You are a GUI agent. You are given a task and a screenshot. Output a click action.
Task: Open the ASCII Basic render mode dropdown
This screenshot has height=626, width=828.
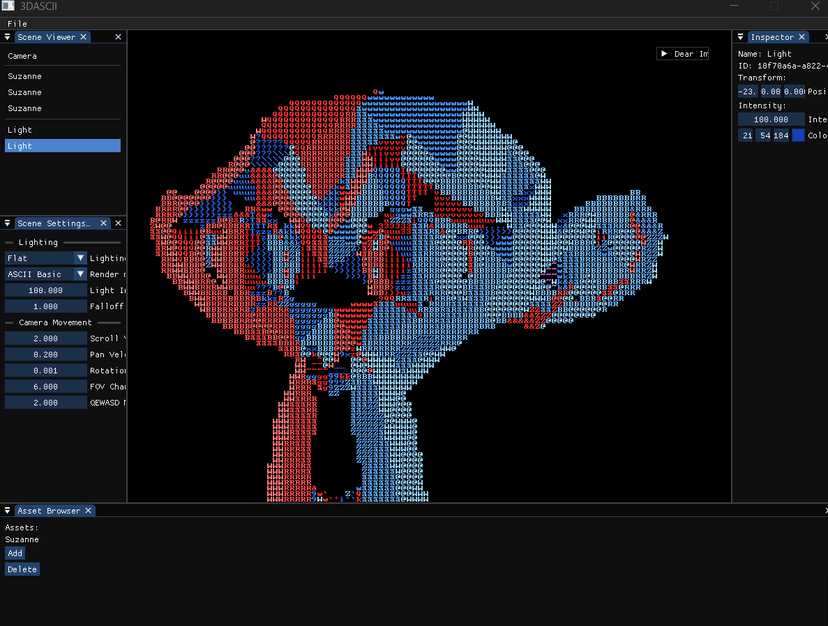click(81, 274)
